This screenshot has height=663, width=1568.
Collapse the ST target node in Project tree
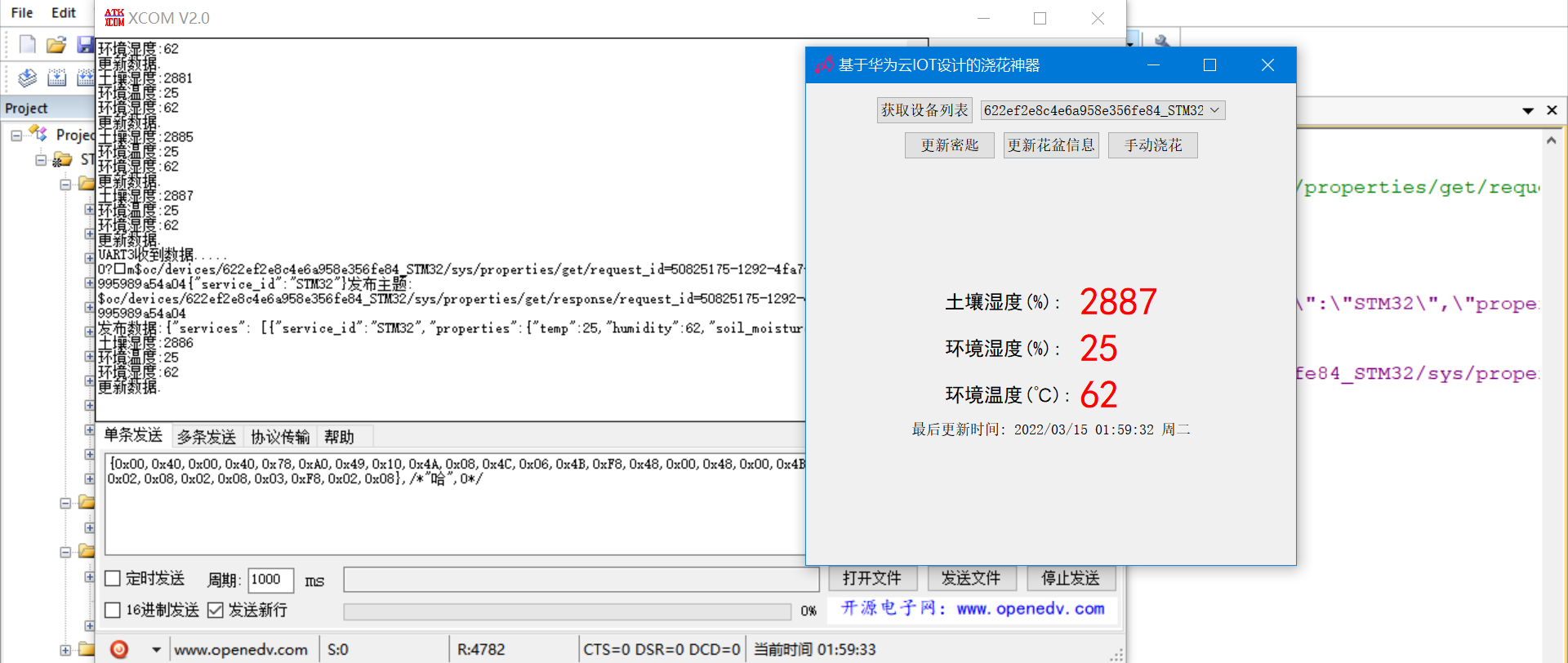point(41,160)
